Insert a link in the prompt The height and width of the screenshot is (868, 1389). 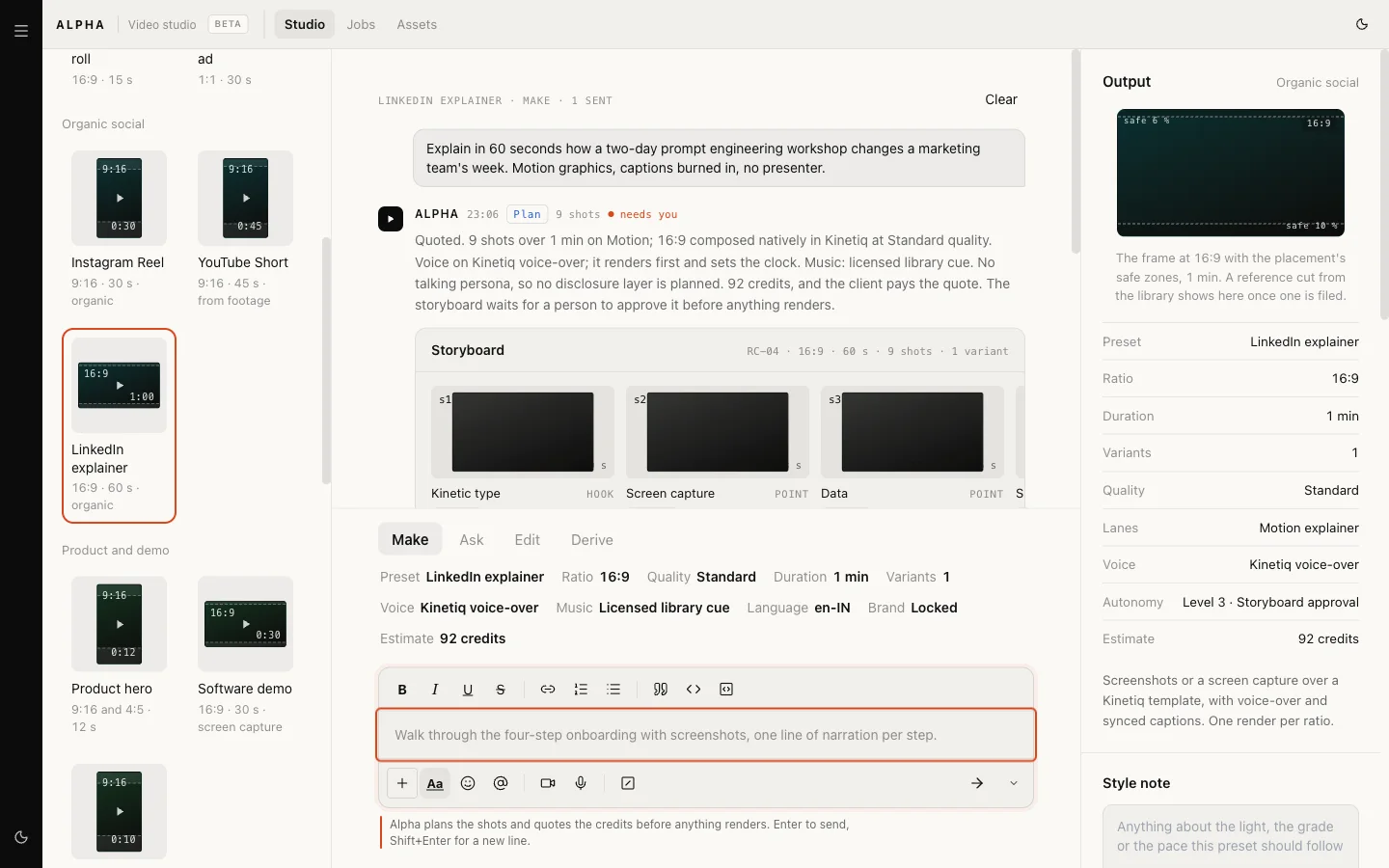point(548,690)
